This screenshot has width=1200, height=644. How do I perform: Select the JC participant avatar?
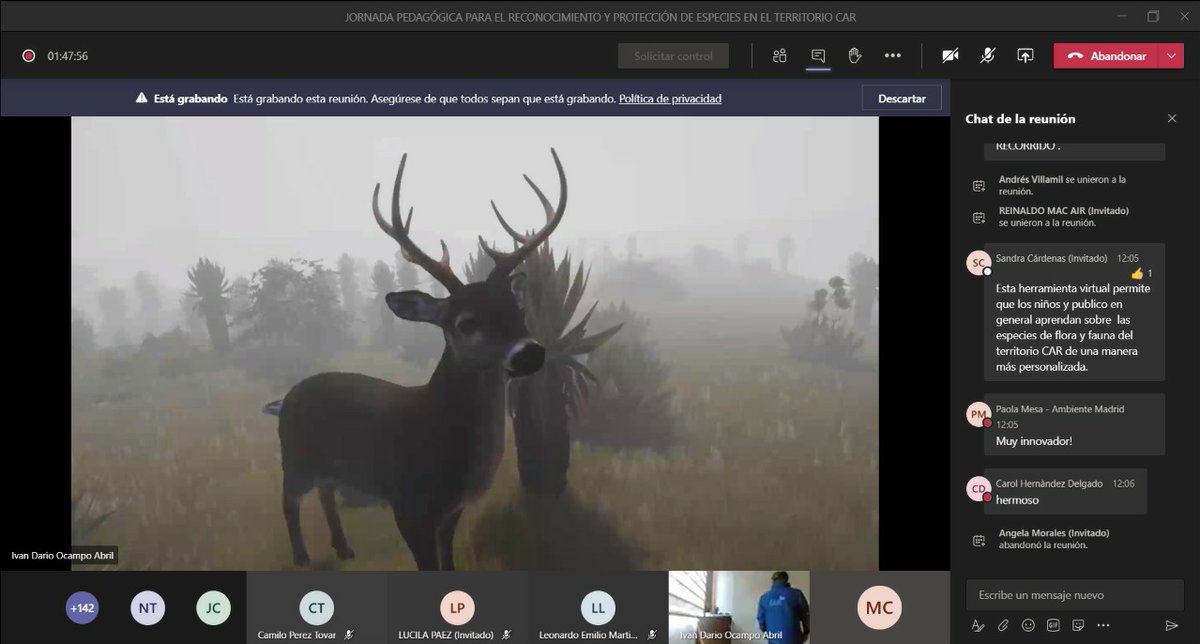coord(213,607)
